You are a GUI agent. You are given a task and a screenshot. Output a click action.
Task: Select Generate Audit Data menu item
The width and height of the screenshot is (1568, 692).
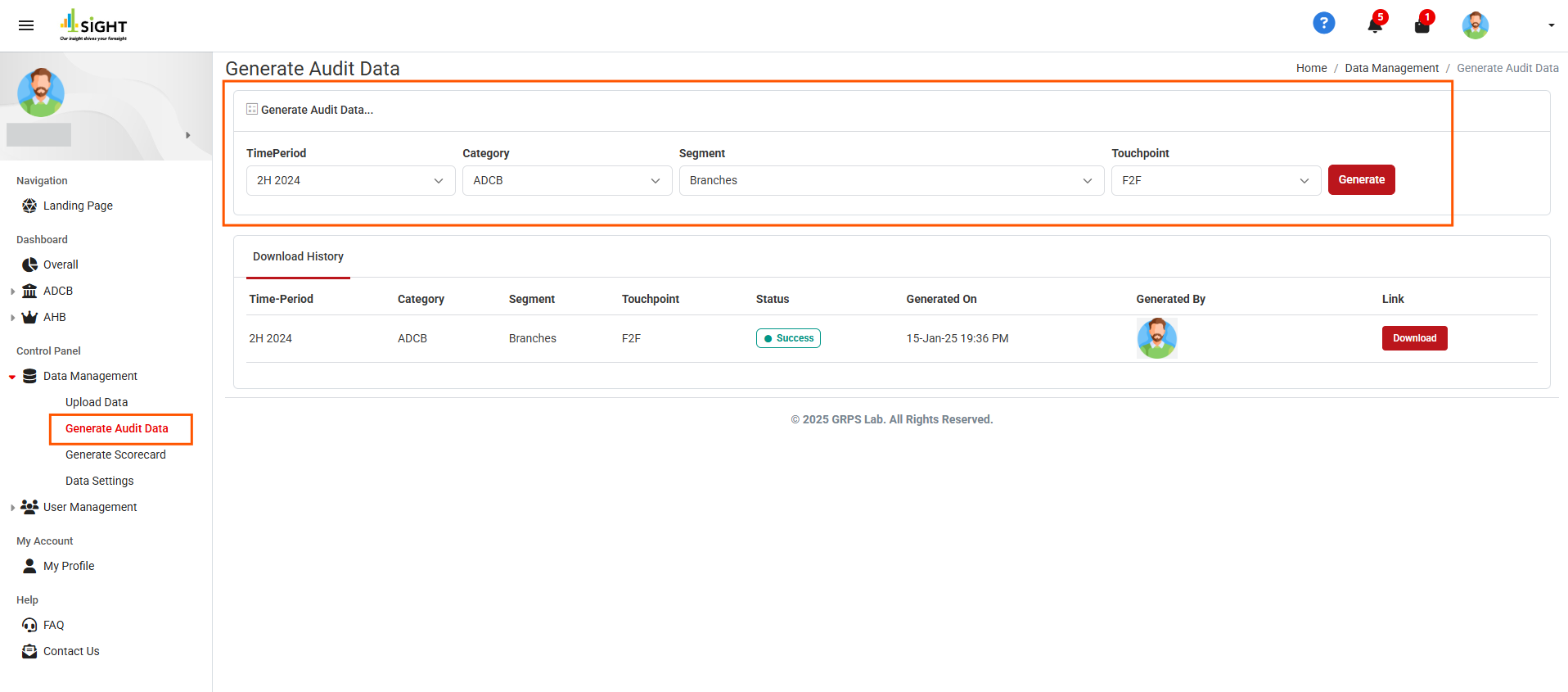(x=117, y=428)
